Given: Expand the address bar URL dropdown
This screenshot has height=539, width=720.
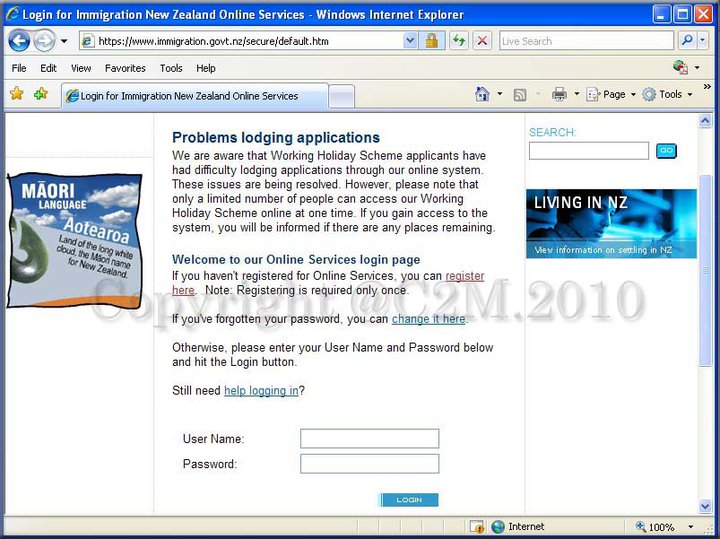Looking at the screenshot, I should click(x=410, y=41).
